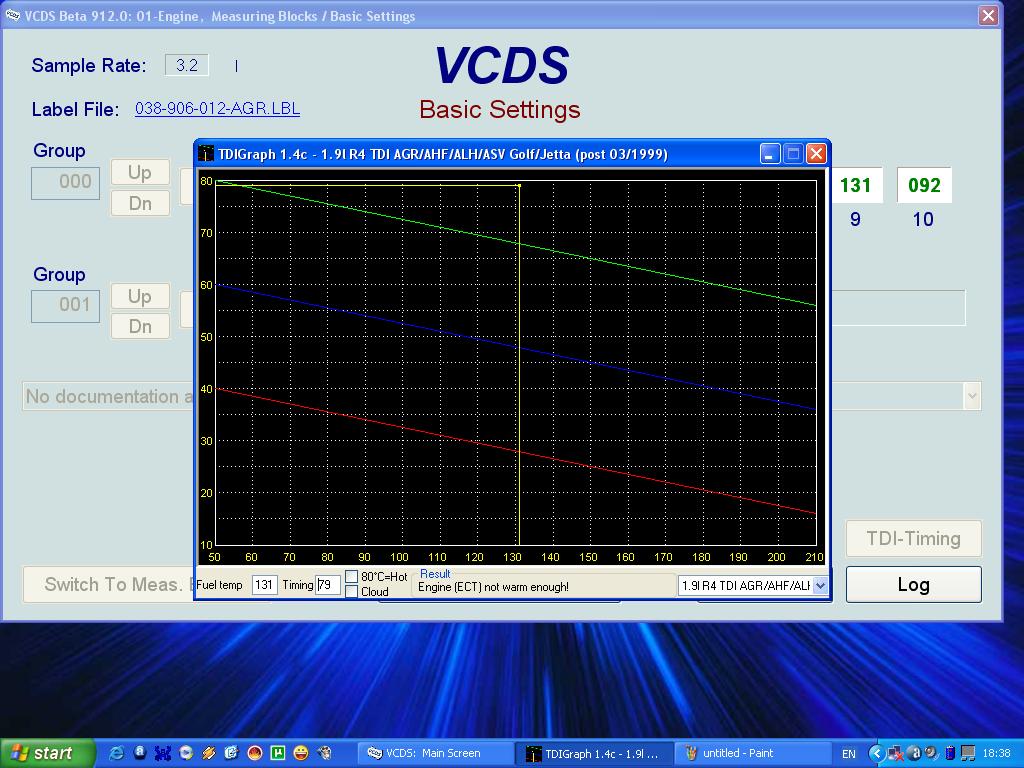Click the monitor icon beside the clock
Screen dimensions: 1024x768
(x=968, y=753)
